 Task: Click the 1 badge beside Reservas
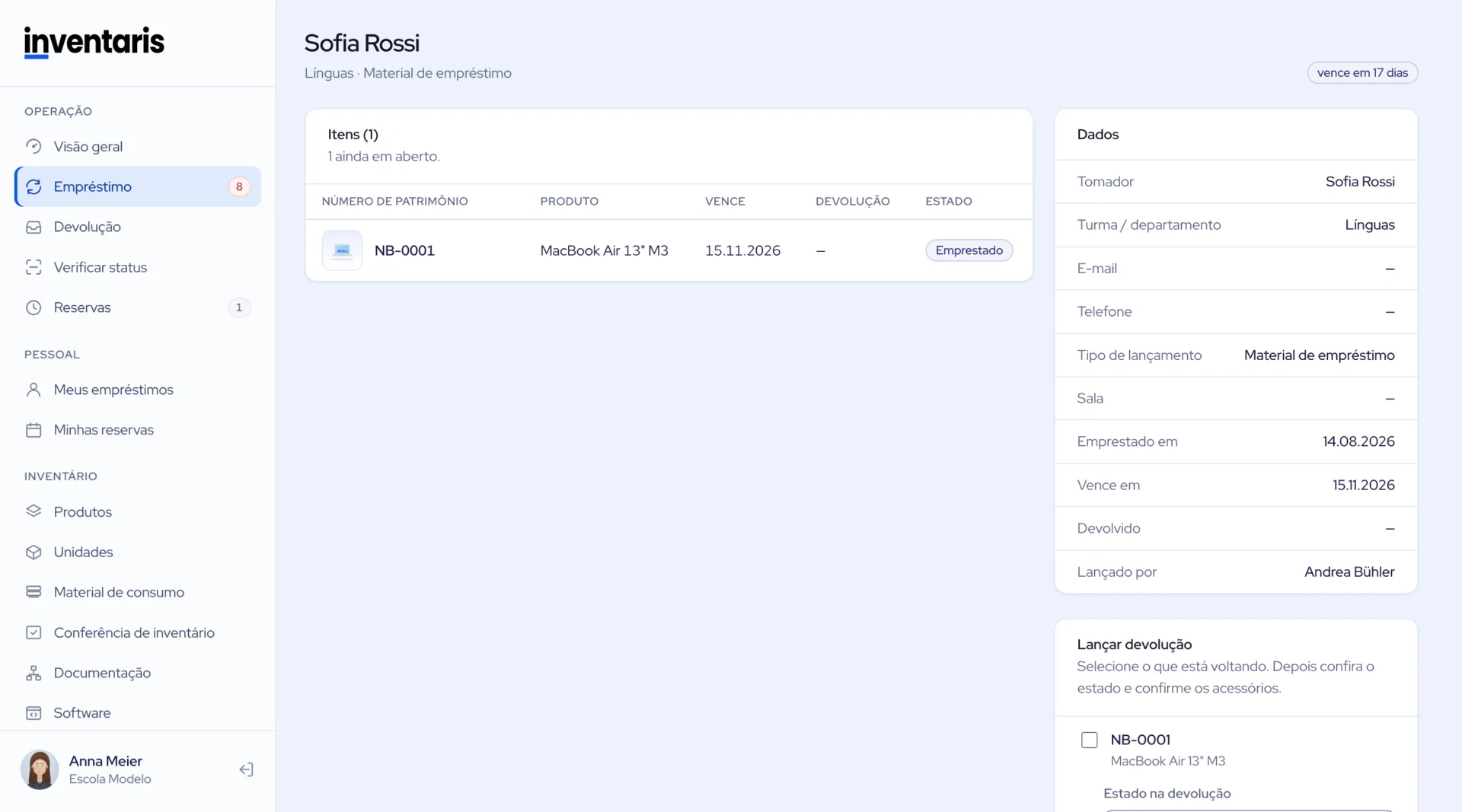coord(239,307)
